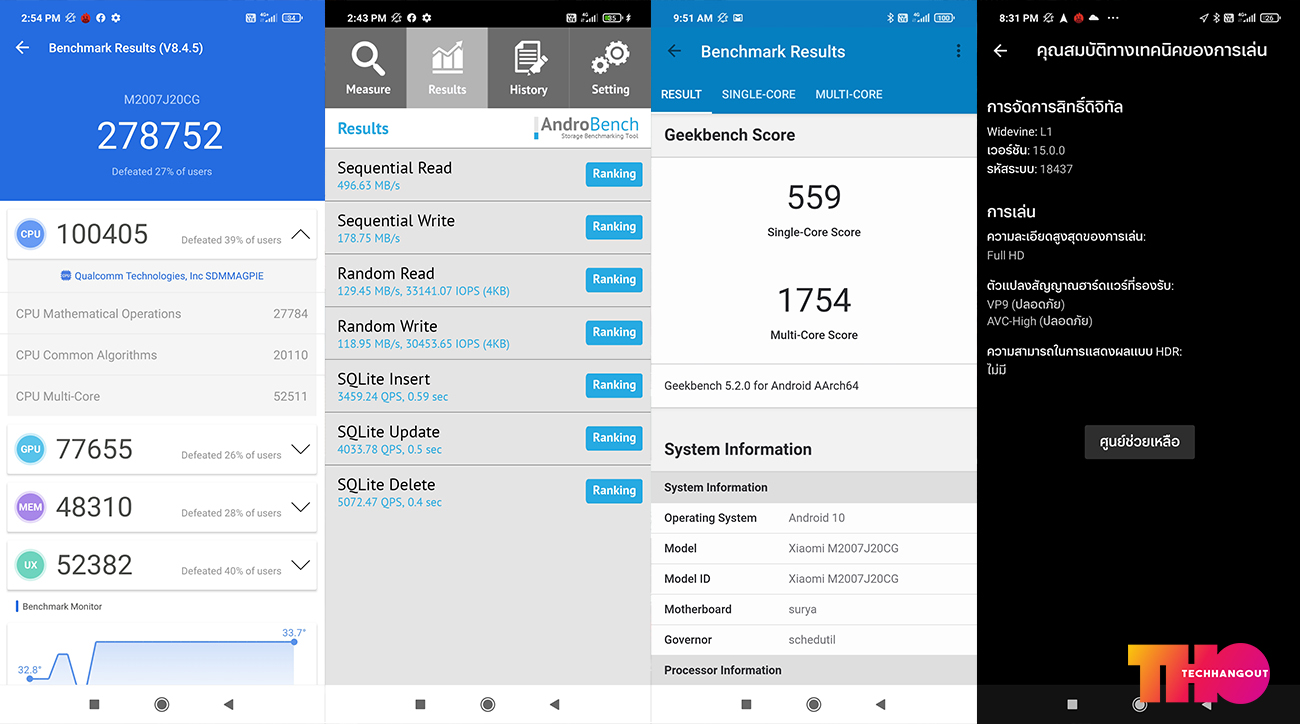This screenshot has height=724, width=1300.
Task: Tap battery indicator in Geekbench status bar
Action: click(x=944, y=18)
